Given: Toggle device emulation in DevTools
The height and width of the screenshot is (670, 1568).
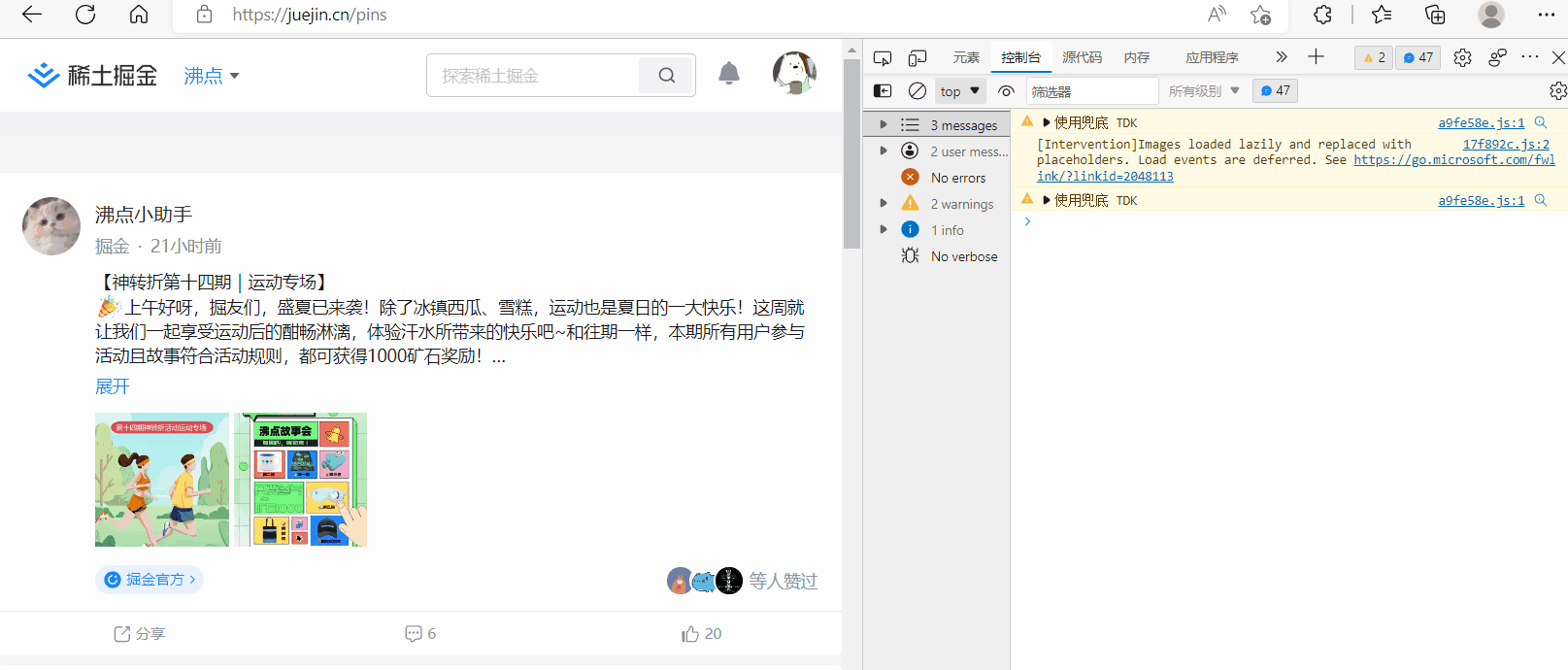Looking at the screenshot, I should (917, 57).
